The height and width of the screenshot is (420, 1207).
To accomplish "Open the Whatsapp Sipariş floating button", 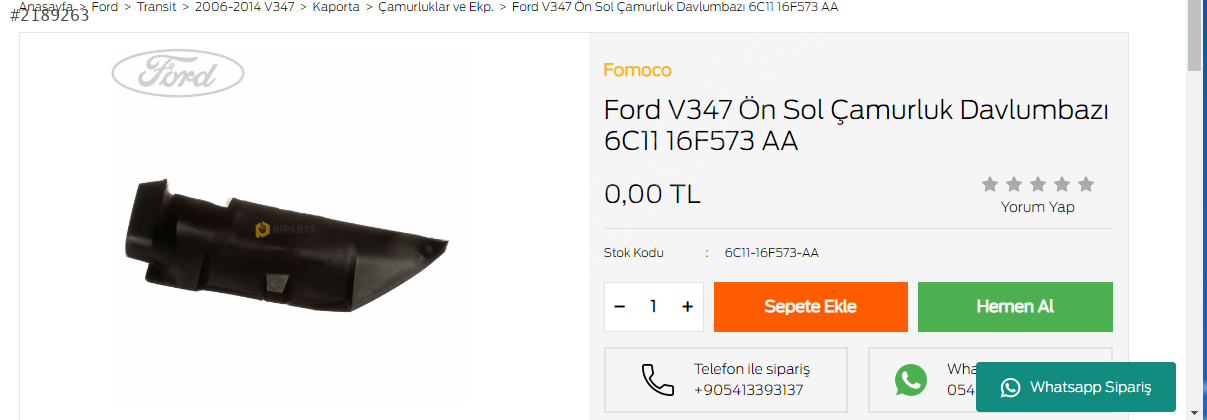I will 1076,387.
